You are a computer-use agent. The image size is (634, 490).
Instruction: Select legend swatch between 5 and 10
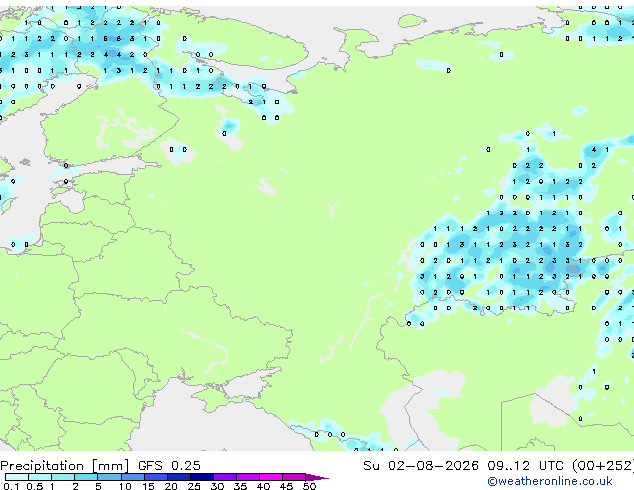[x=110, y=477]
